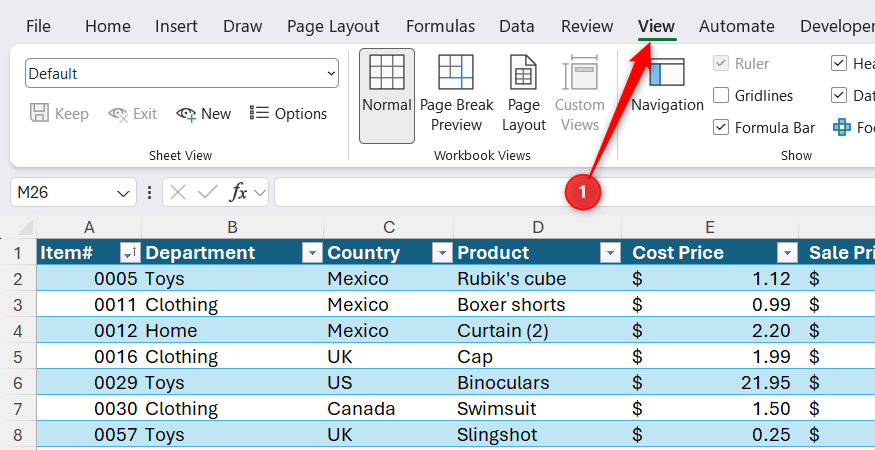Click the Rubik's cube cell
The height and width of the screenshot is (450, 875).
pyautogui.click(x=537, y=279)
